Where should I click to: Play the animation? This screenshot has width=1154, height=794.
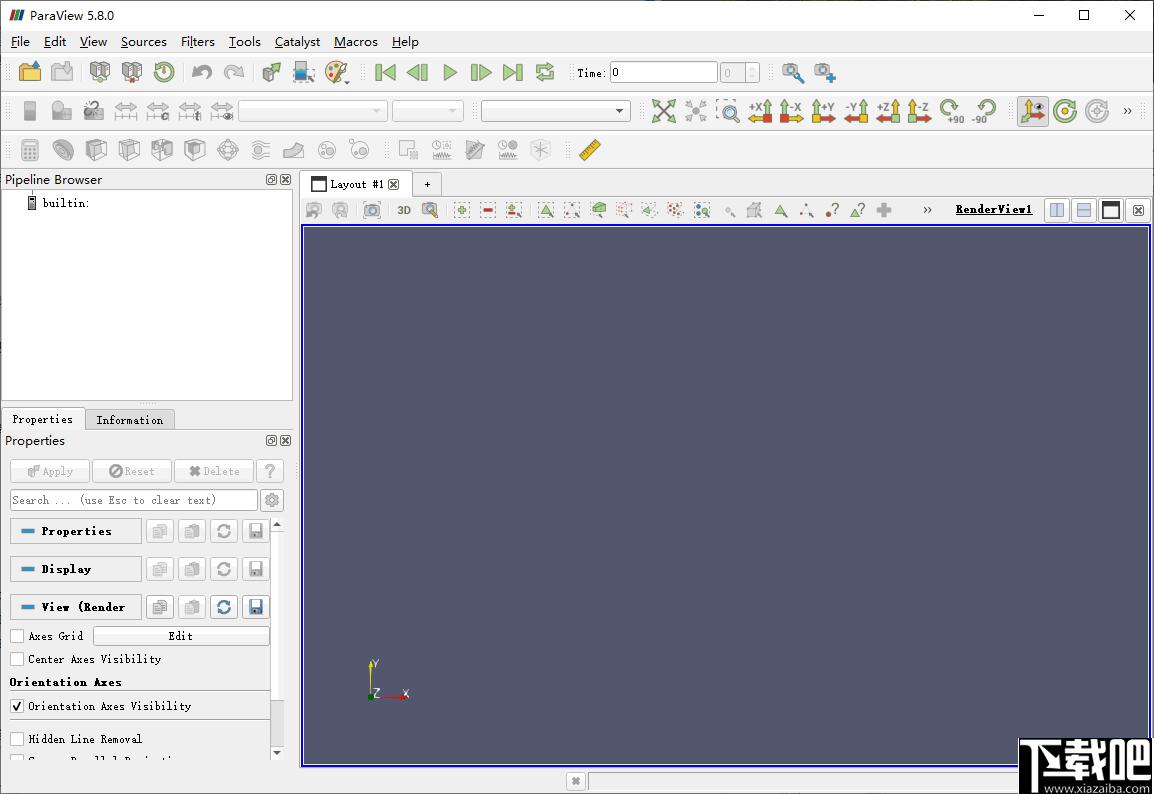tap(450, 72)
